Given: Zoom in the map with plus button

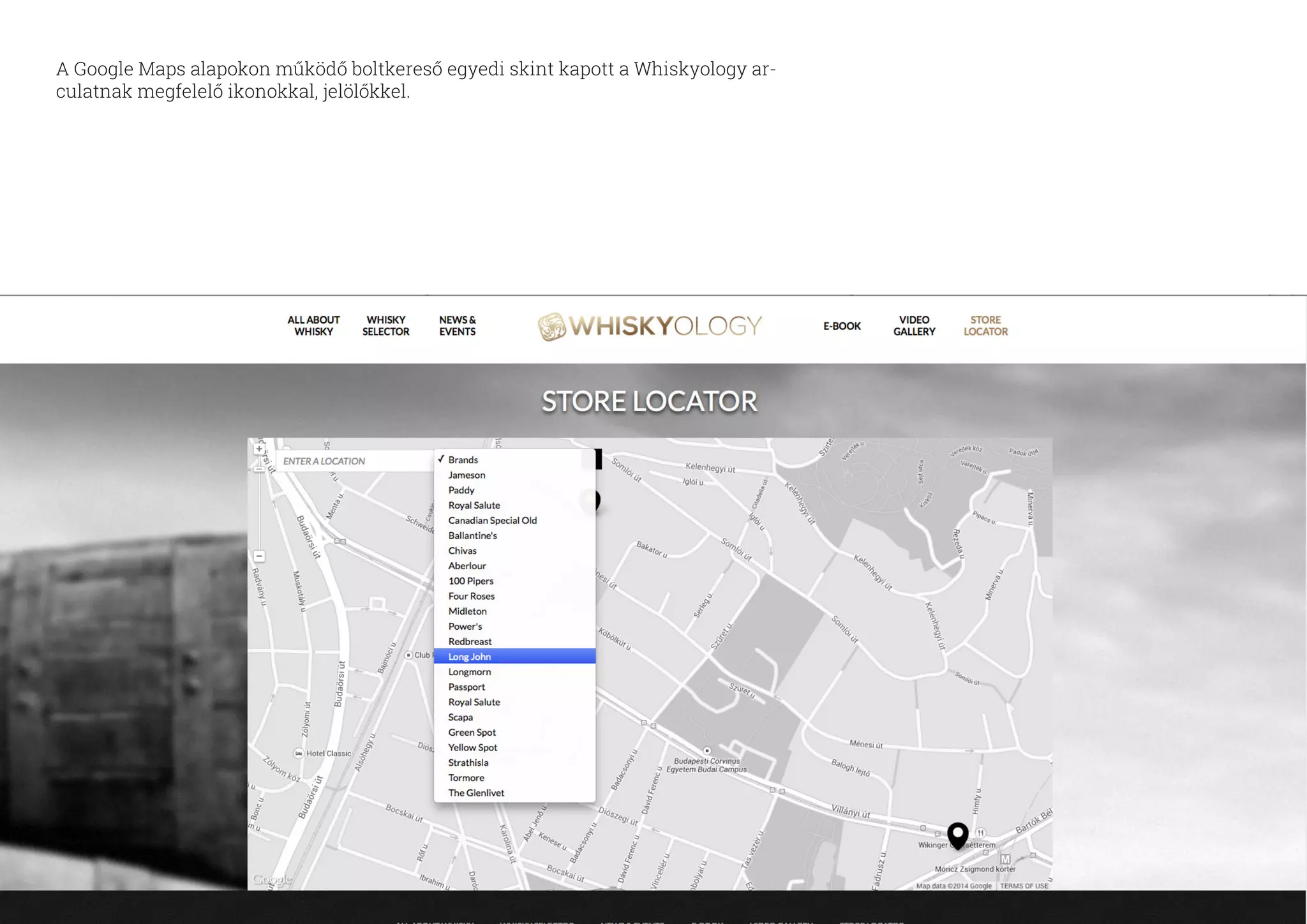Looking at the screenshot, I should click(259, 449).
